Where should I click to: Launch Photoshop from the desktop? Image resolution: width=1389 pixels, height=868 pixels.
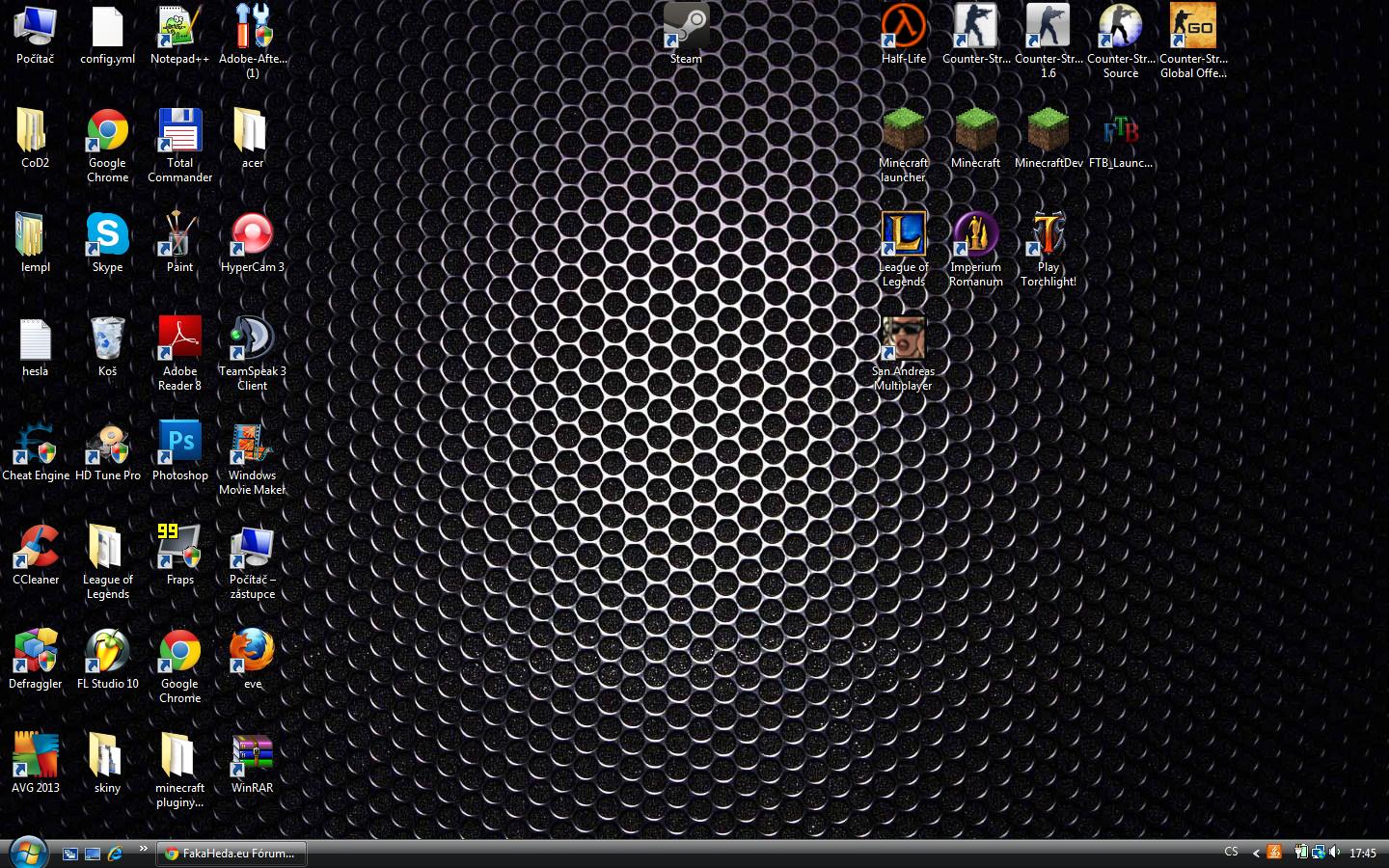[179, 450]
